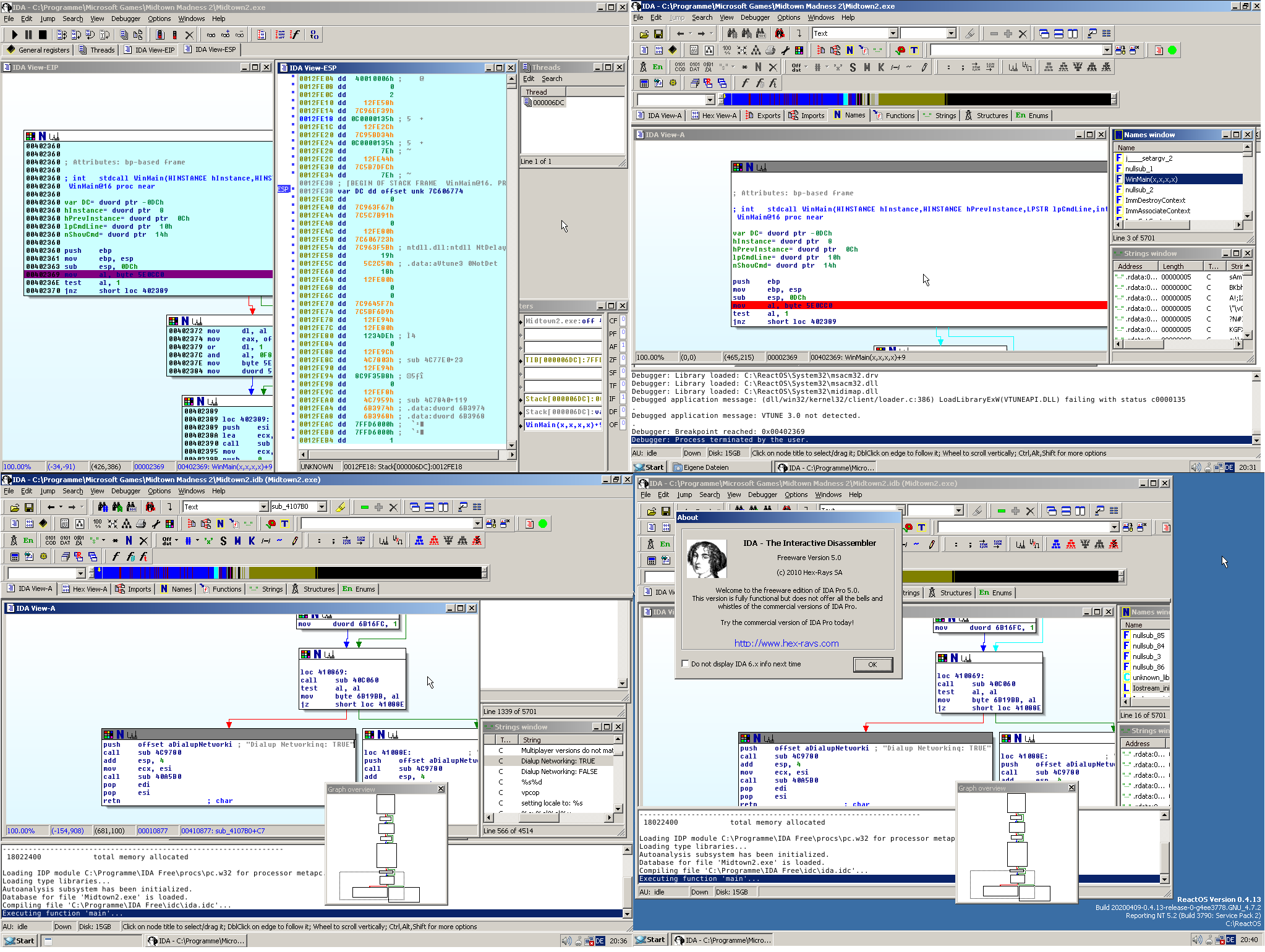Click OK in the About dialog
This screenshot has height=952, width=1265.
coord(872,665)
